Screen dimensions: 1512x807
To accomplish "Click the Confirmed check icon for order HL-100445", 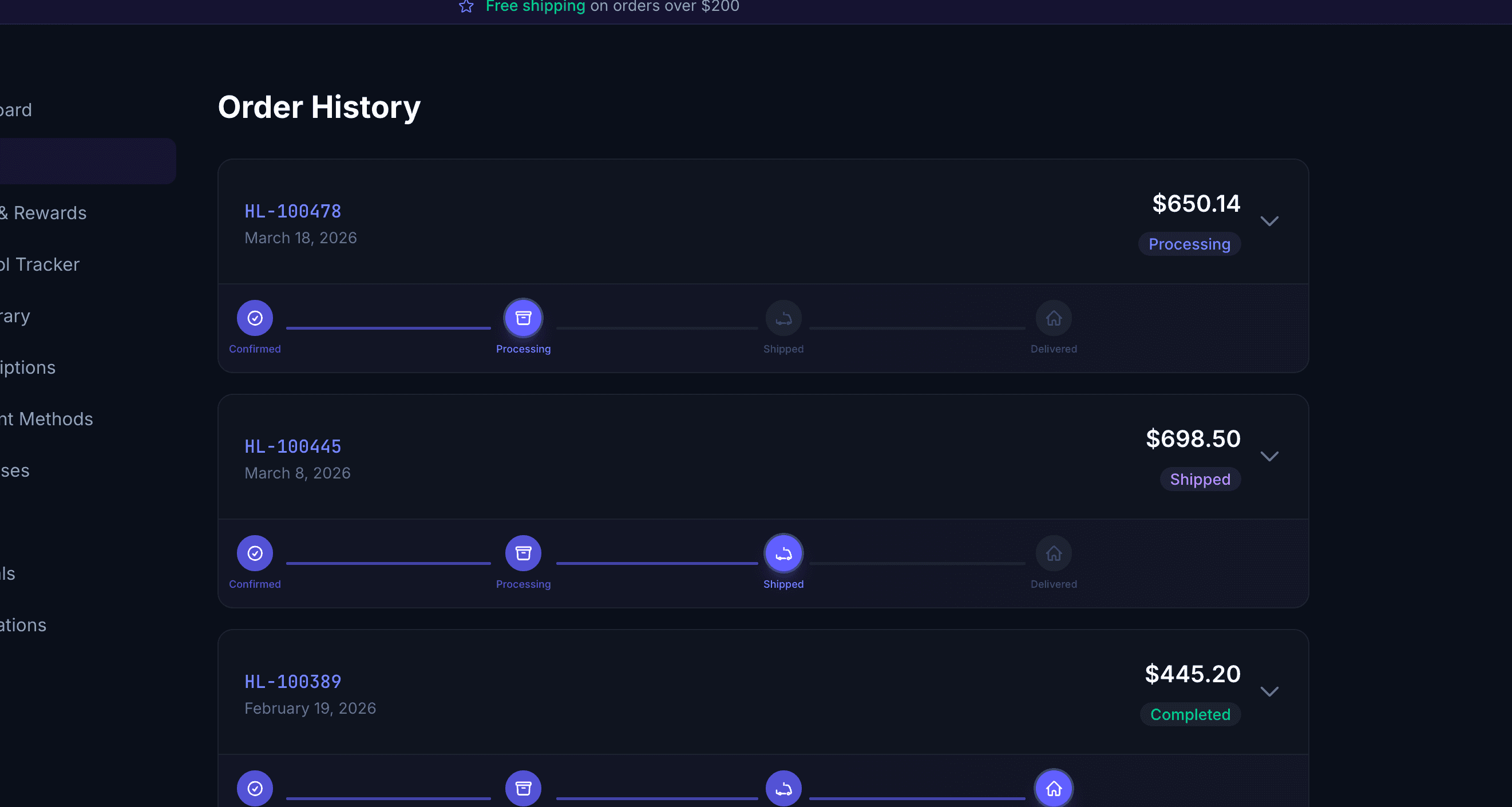I will [255, 552].
